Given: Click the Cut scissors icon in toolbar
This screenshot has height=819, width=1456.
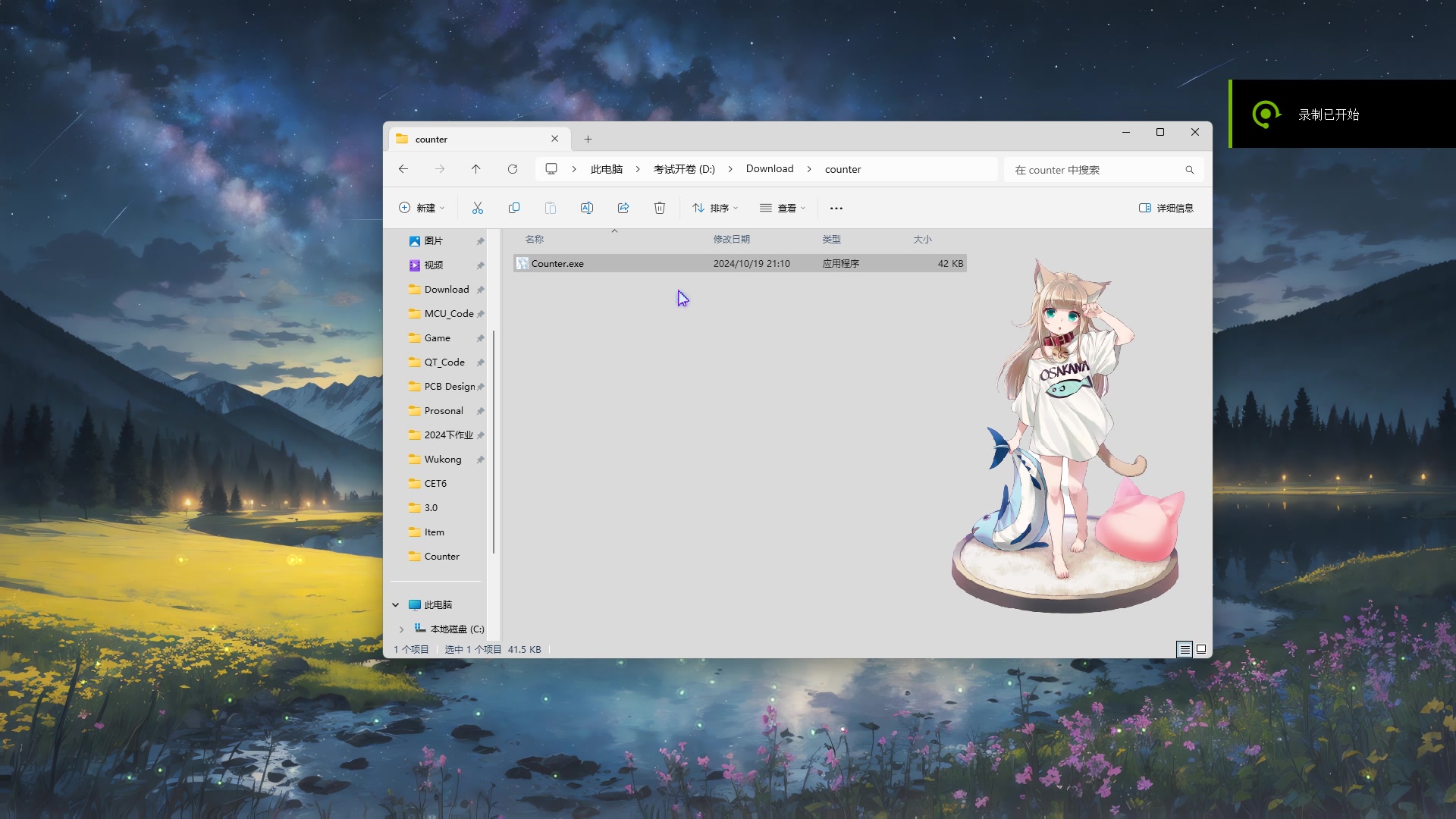Looking at the screenshot, I should point(477,208).
